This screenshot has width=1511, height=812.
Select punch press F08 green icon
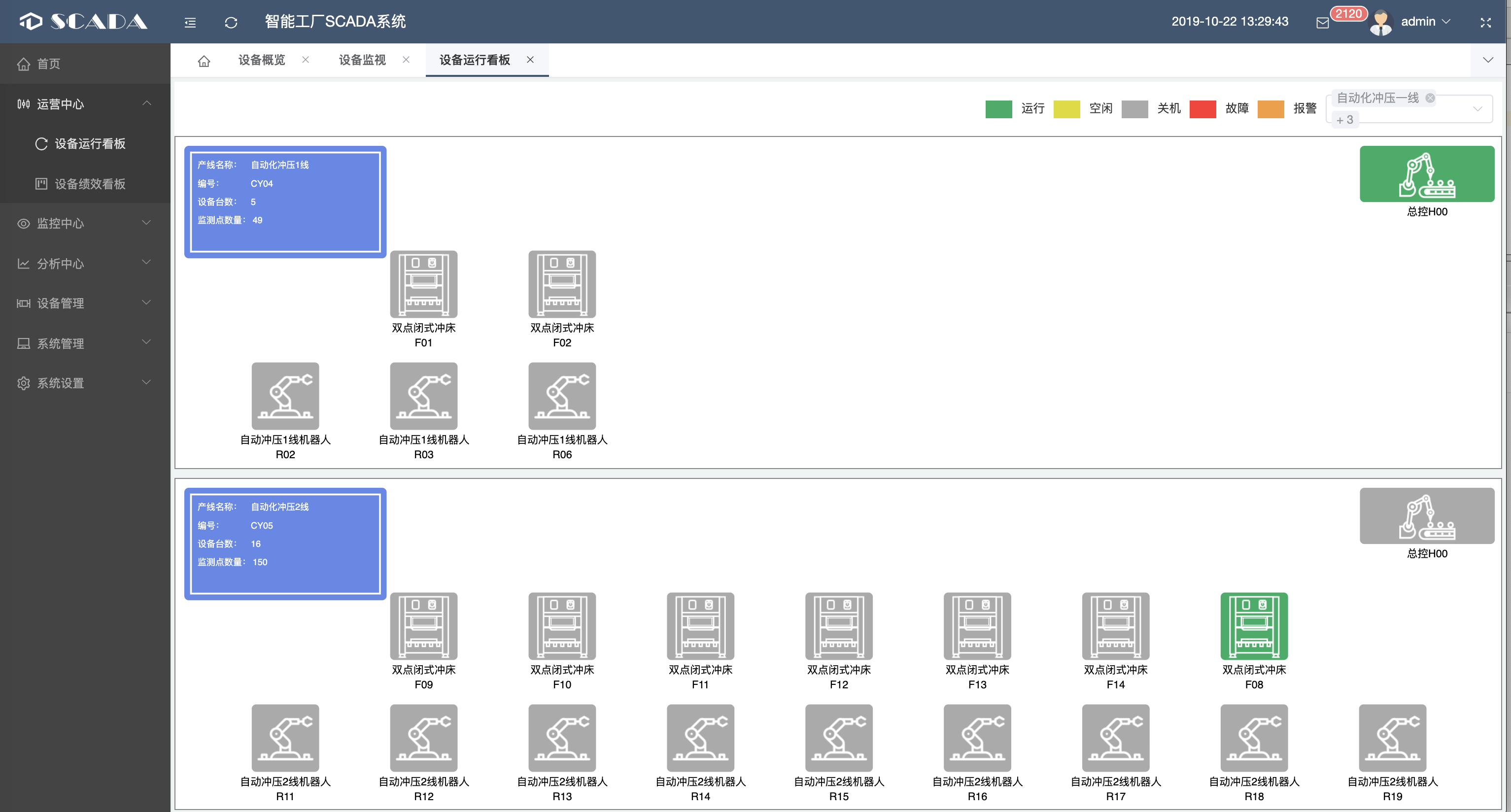[x=1253, y=626]
